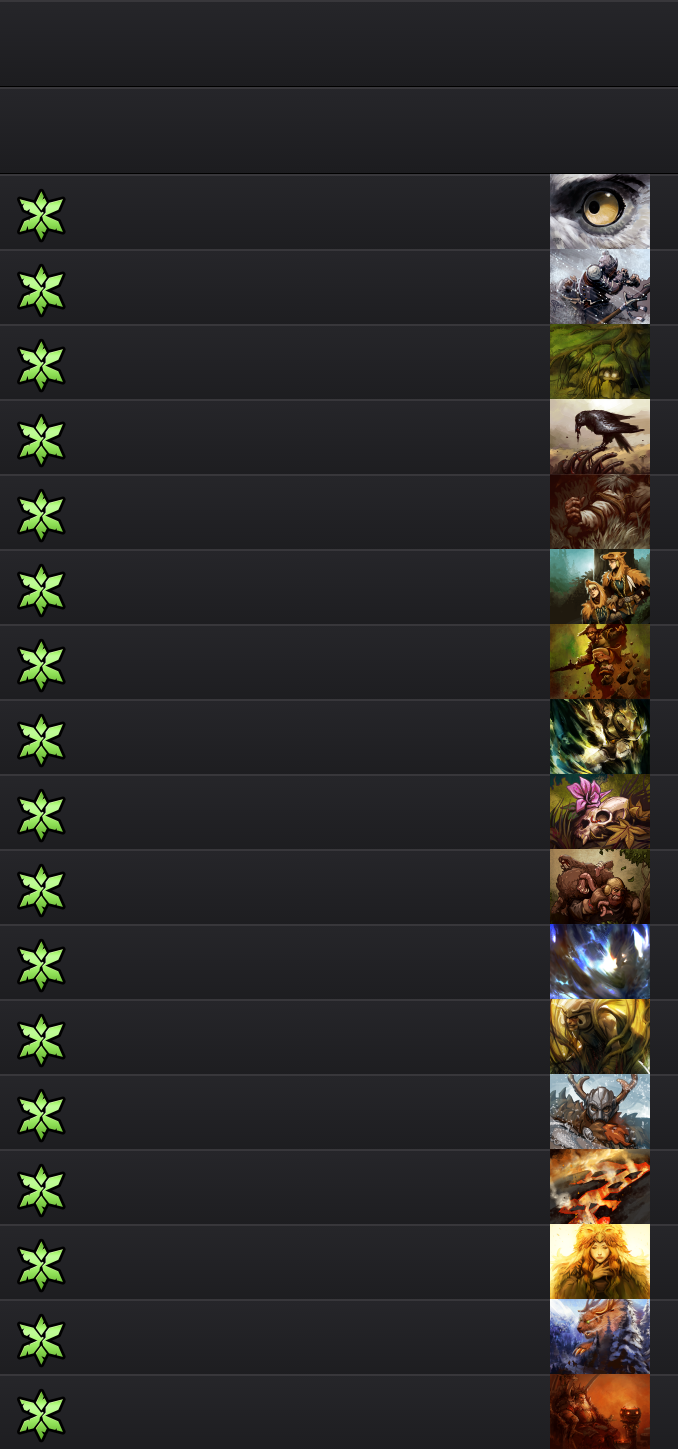678x1449 pixels.
Task: Click the leaf icon in the flower skull row
Action: pyautogui.click(x=41, y=815)
